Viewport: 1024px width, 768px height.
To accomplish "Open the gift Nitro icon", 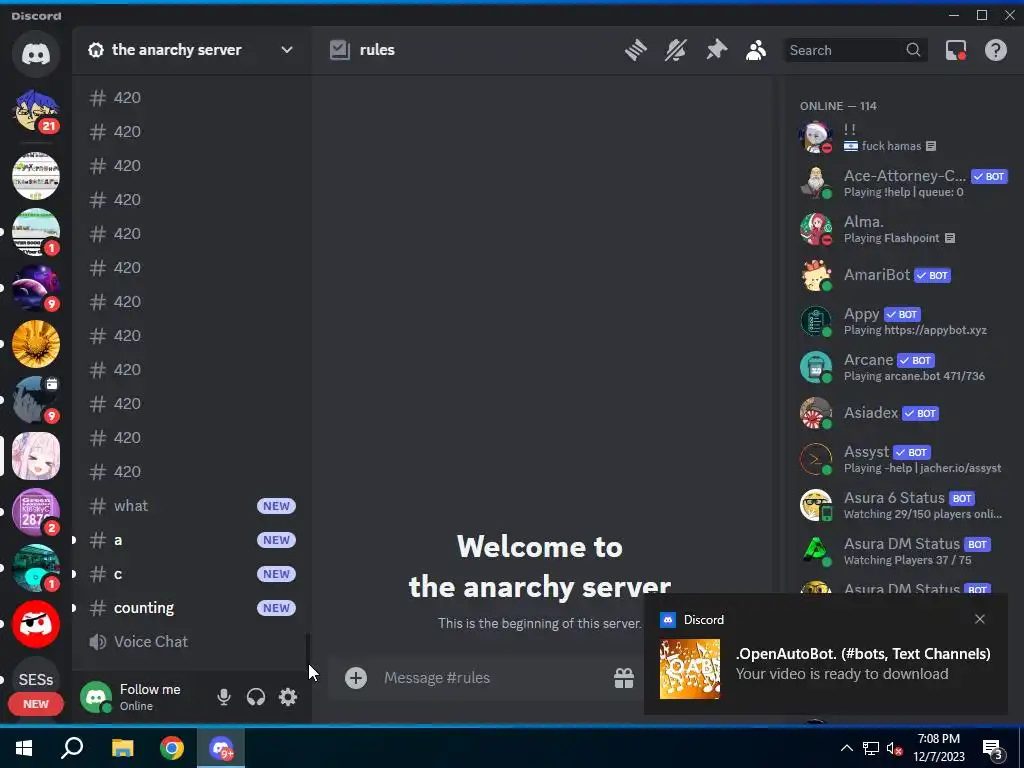I will [x=624, y=678].
